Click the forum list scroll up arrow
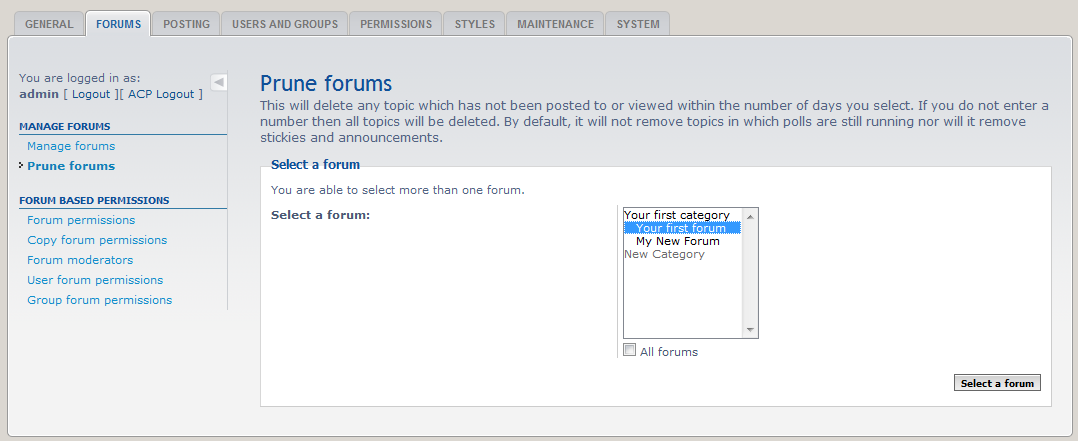Viewport: 1078px width, 441px height. pyautogui.click(x=751, y=215)
